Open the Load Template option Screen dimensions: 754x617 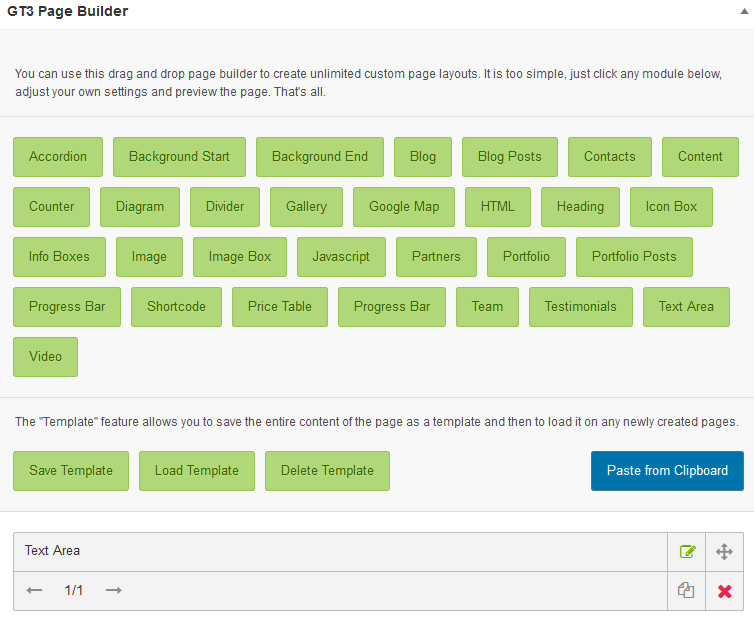coord(197,471)
